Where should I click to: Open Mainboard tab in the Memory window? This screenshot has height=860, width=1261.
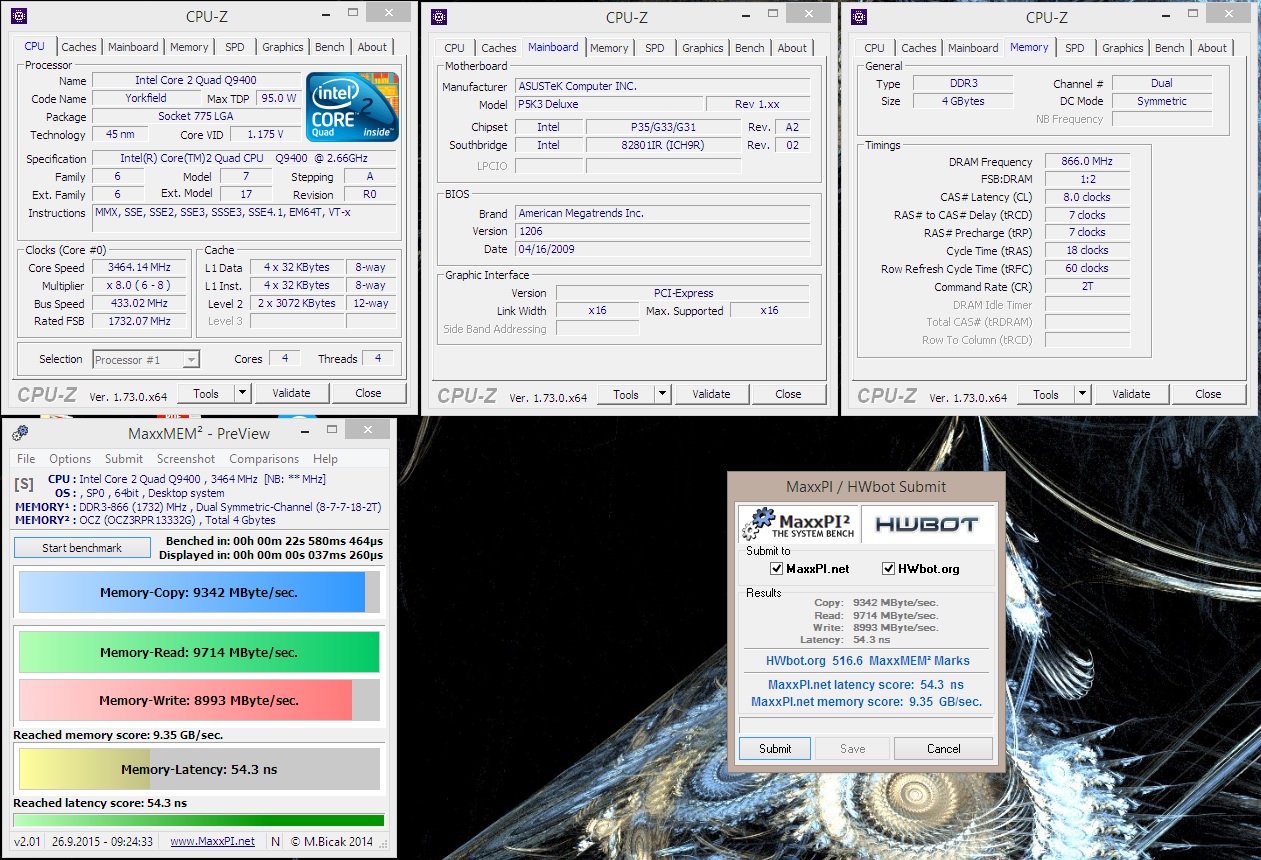[x=973, y=48]
